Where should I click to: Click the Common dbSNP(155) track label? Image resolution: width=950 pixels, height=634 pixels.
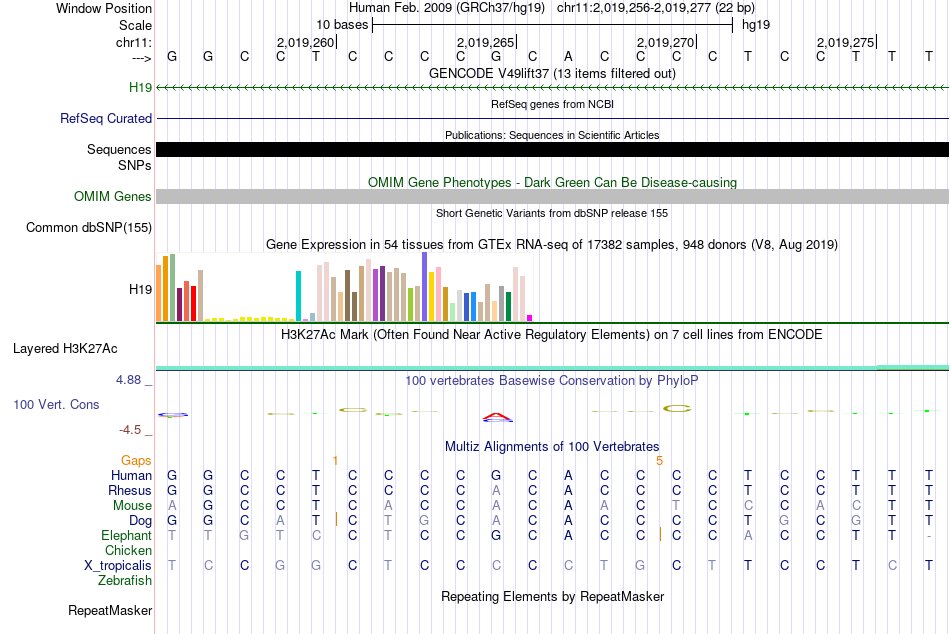(88, 227)
